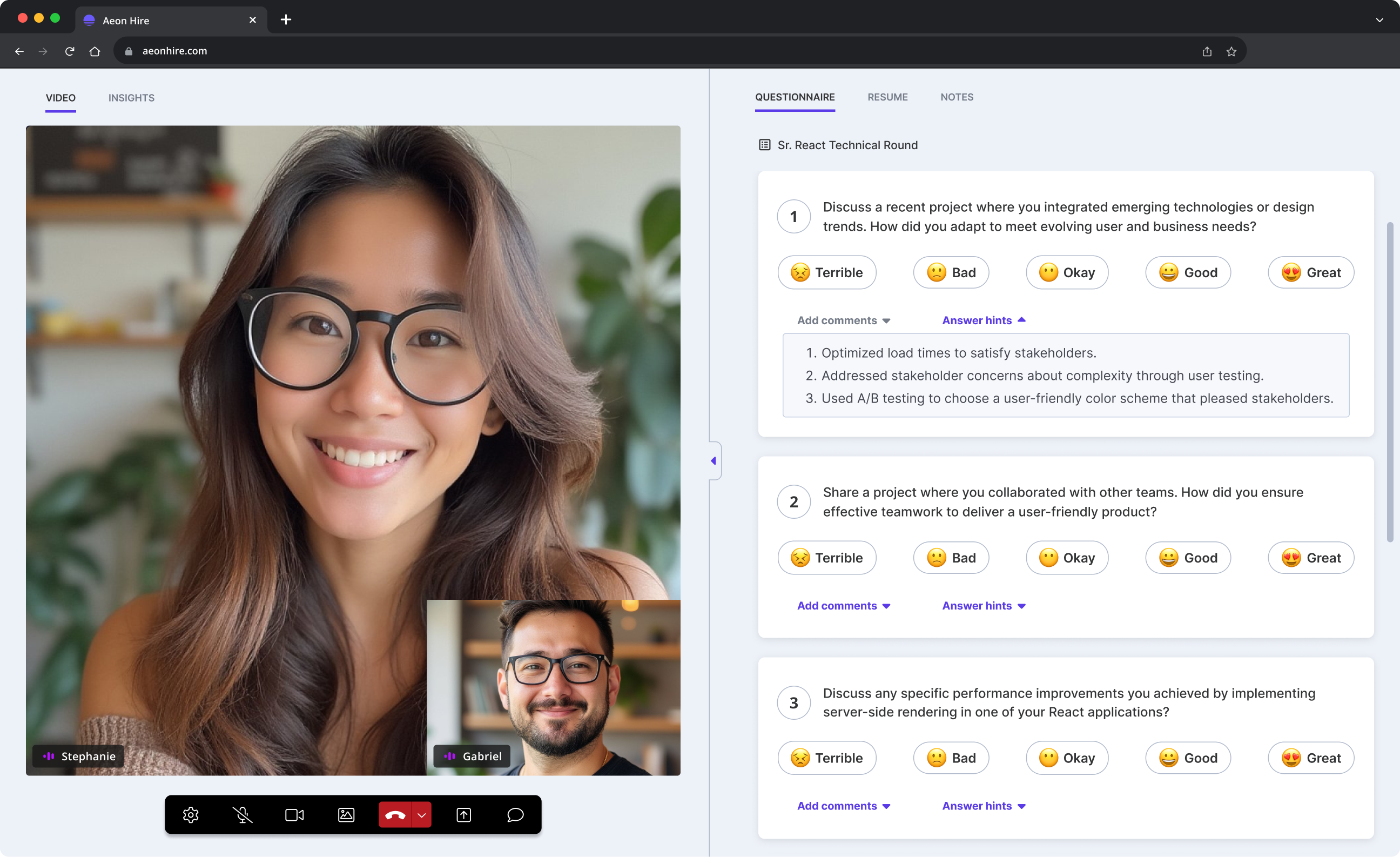Click the screen share icon
This screenshot has width=1400, height=857.
(463, 815)
